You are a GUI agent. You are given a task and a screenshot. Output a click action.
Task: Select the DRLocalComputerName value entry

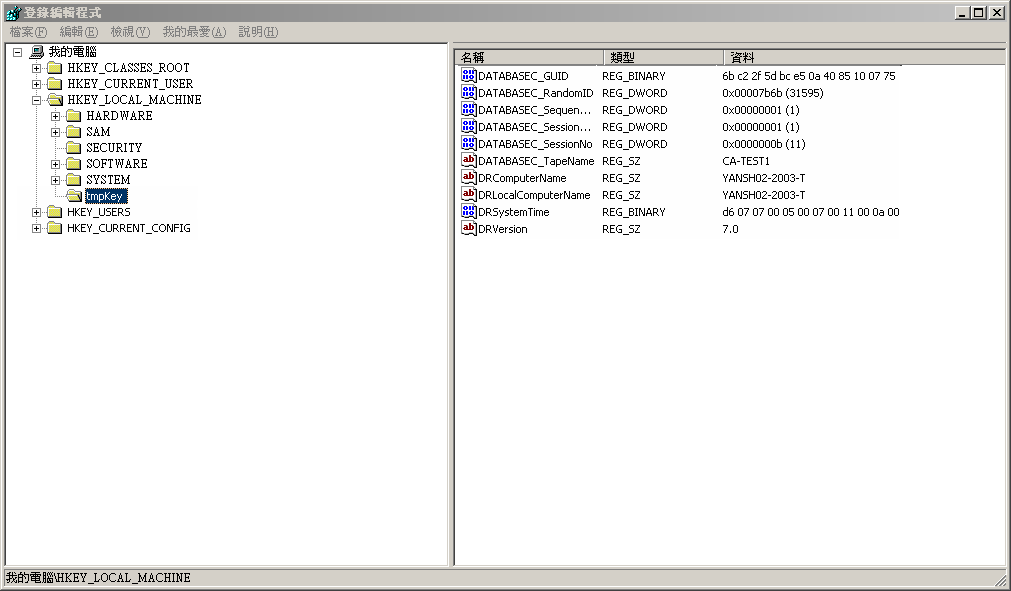tap(534, 195)
